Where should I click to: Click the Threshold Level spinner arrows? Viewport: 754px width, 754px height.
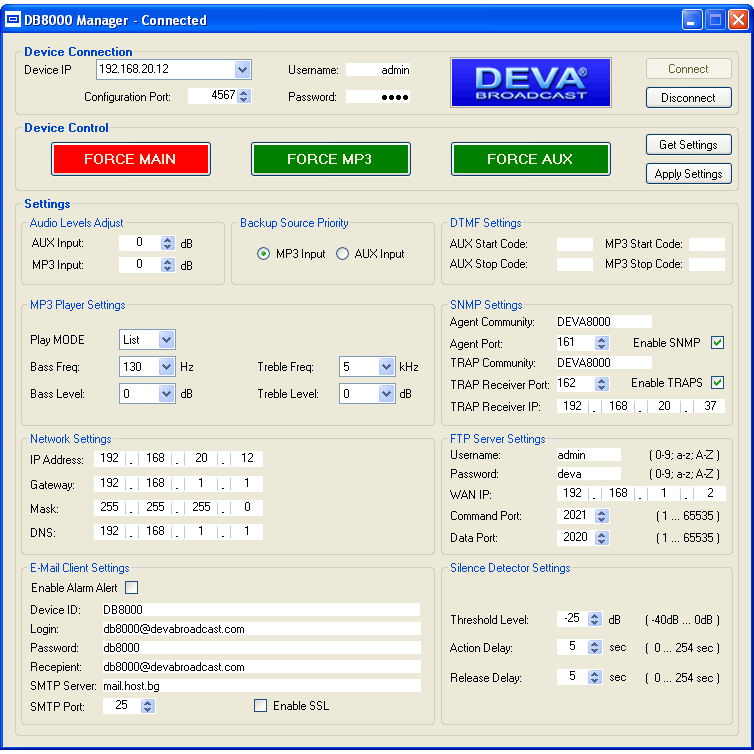coord(595,620)
